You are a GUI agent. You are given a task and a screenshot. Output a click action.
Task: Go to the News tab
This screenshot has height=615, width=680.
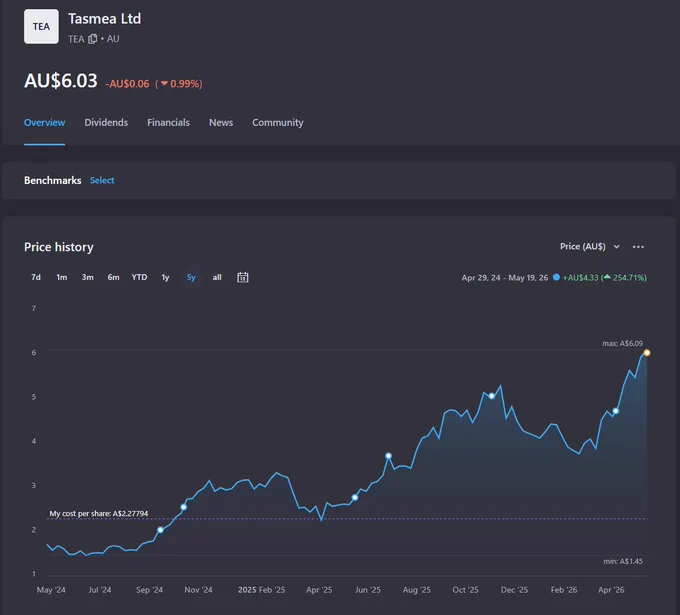221,123
